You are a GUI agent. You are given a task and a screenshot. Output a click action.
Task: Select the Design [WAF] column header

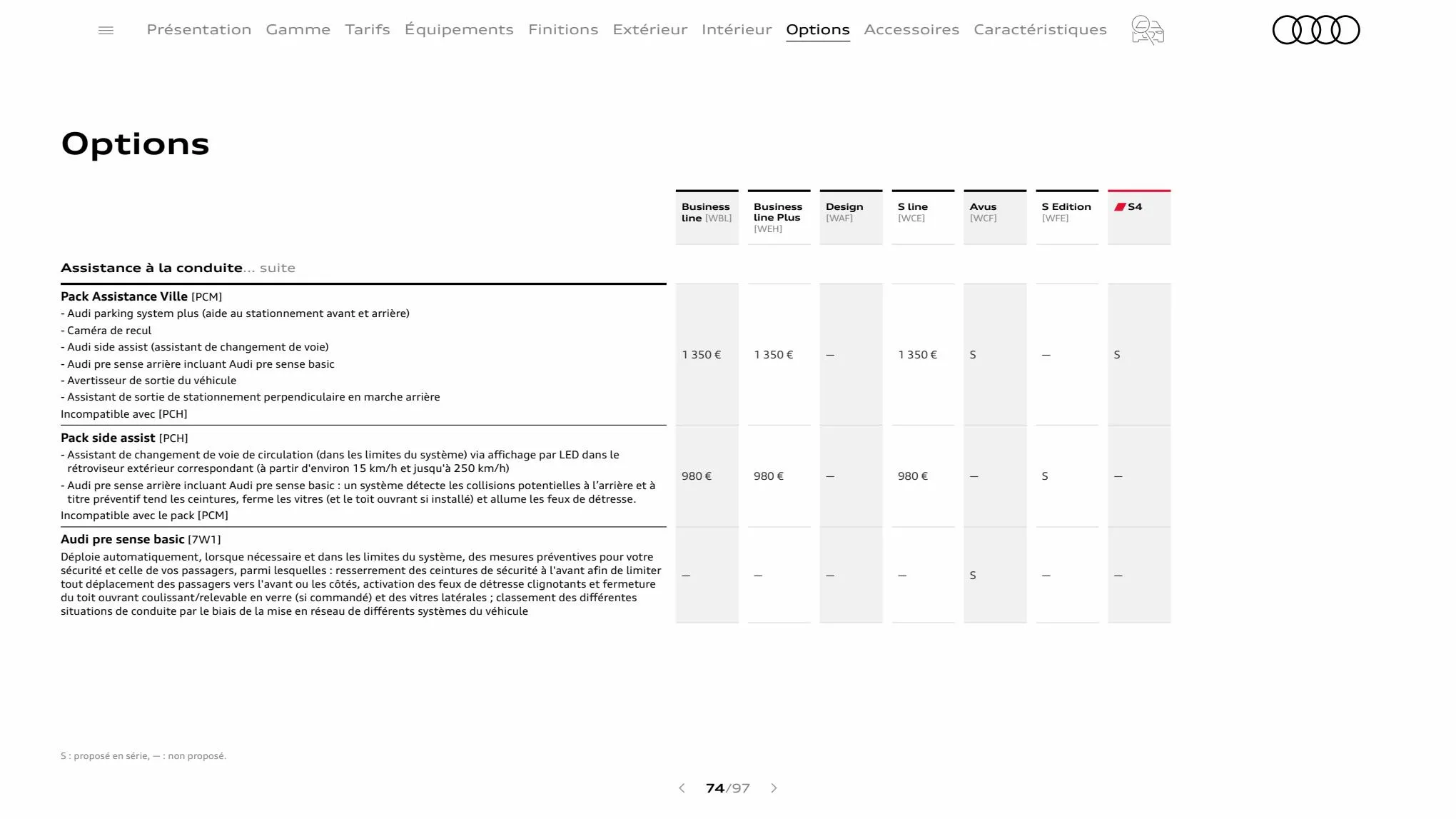pos(851,217)
